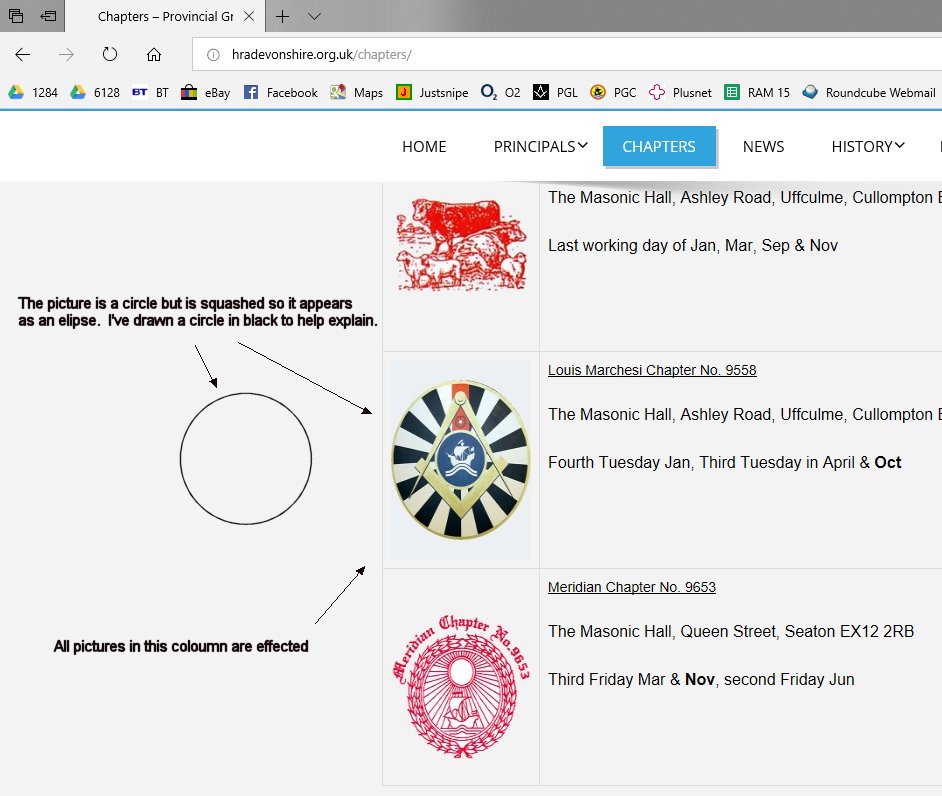Open the Justsnipe bookmark
The width and height of the screenshot is (942, 796).
click(432, 92)
